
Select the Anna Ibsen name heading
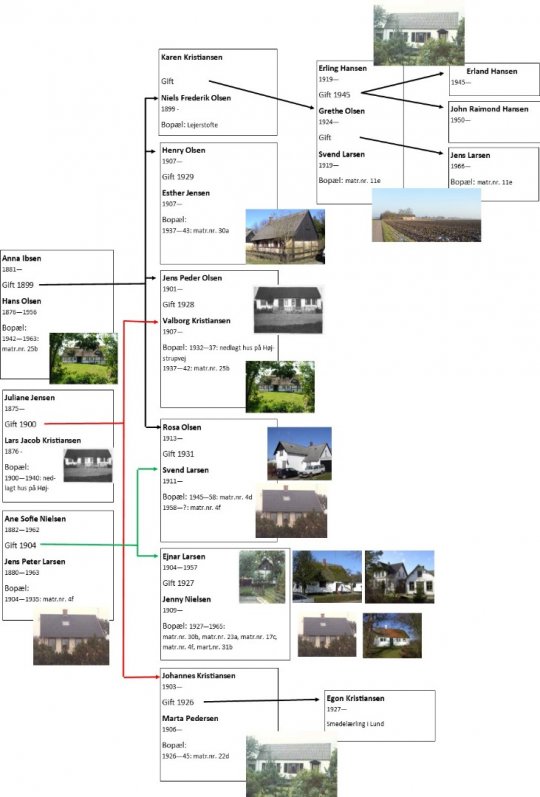point(22,258)
